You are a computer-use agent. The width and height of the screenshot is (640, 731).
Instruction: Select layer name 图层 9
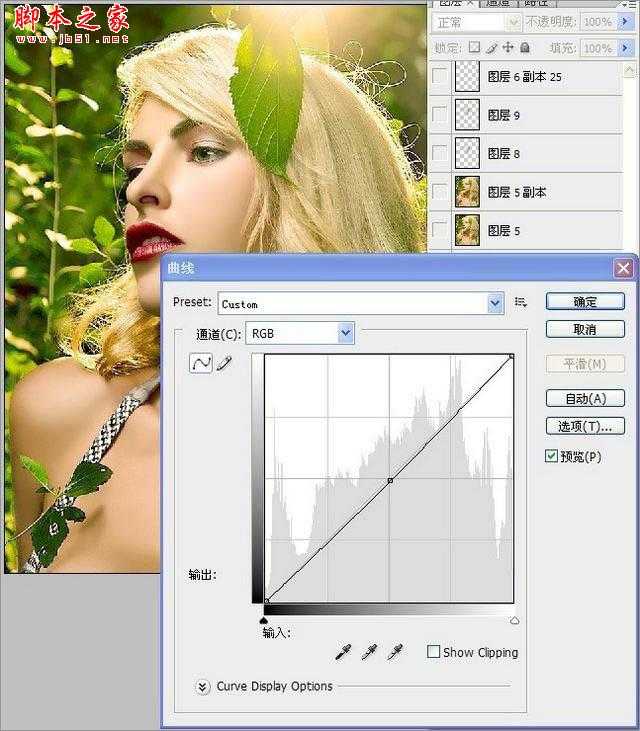503,115
